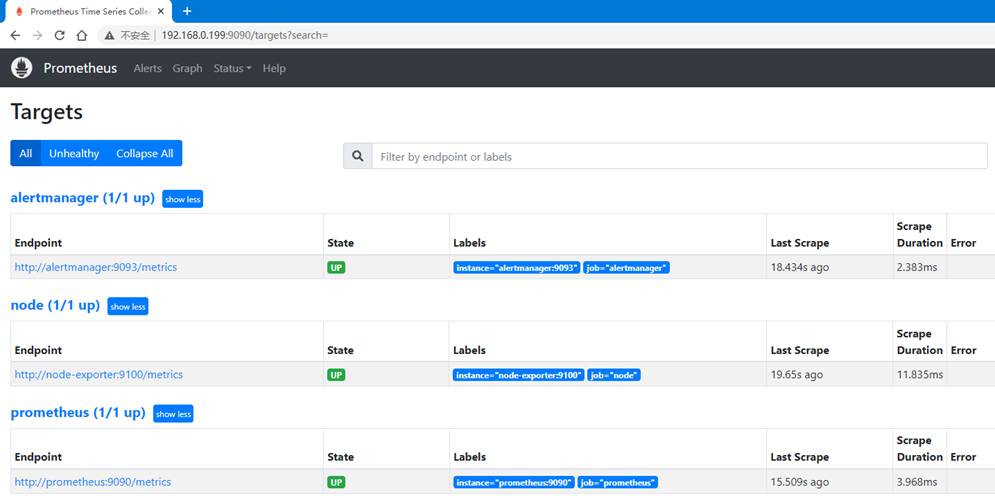Click the prometheus (1/1 up) heading link
The width and height of the screenshot is (995, 496).
[x=78, y=413]
